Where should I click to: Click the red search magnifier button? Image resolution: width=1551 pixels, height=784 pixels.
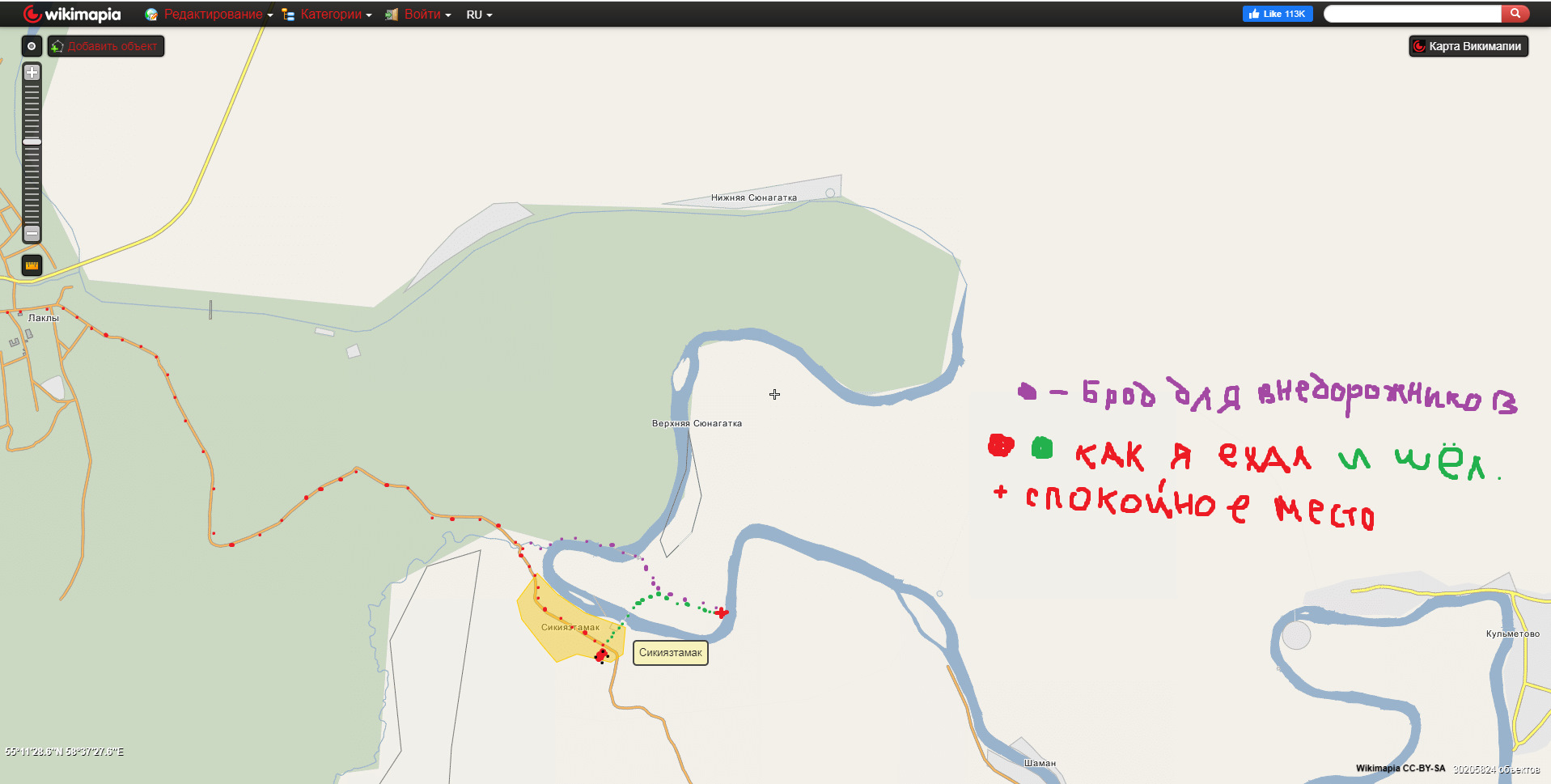tap(1515, 14)
